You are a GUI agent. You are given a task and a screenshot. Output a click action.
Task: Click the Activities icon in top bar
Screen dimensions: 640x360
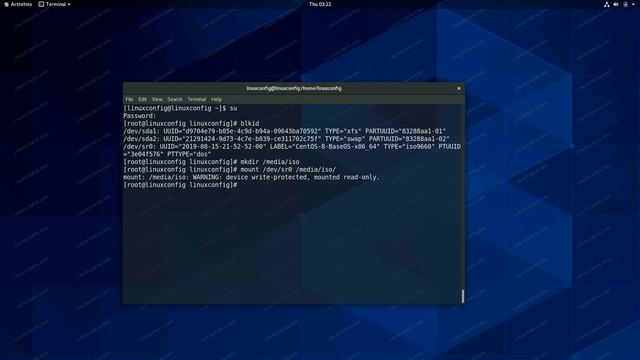tap(6, 4)
